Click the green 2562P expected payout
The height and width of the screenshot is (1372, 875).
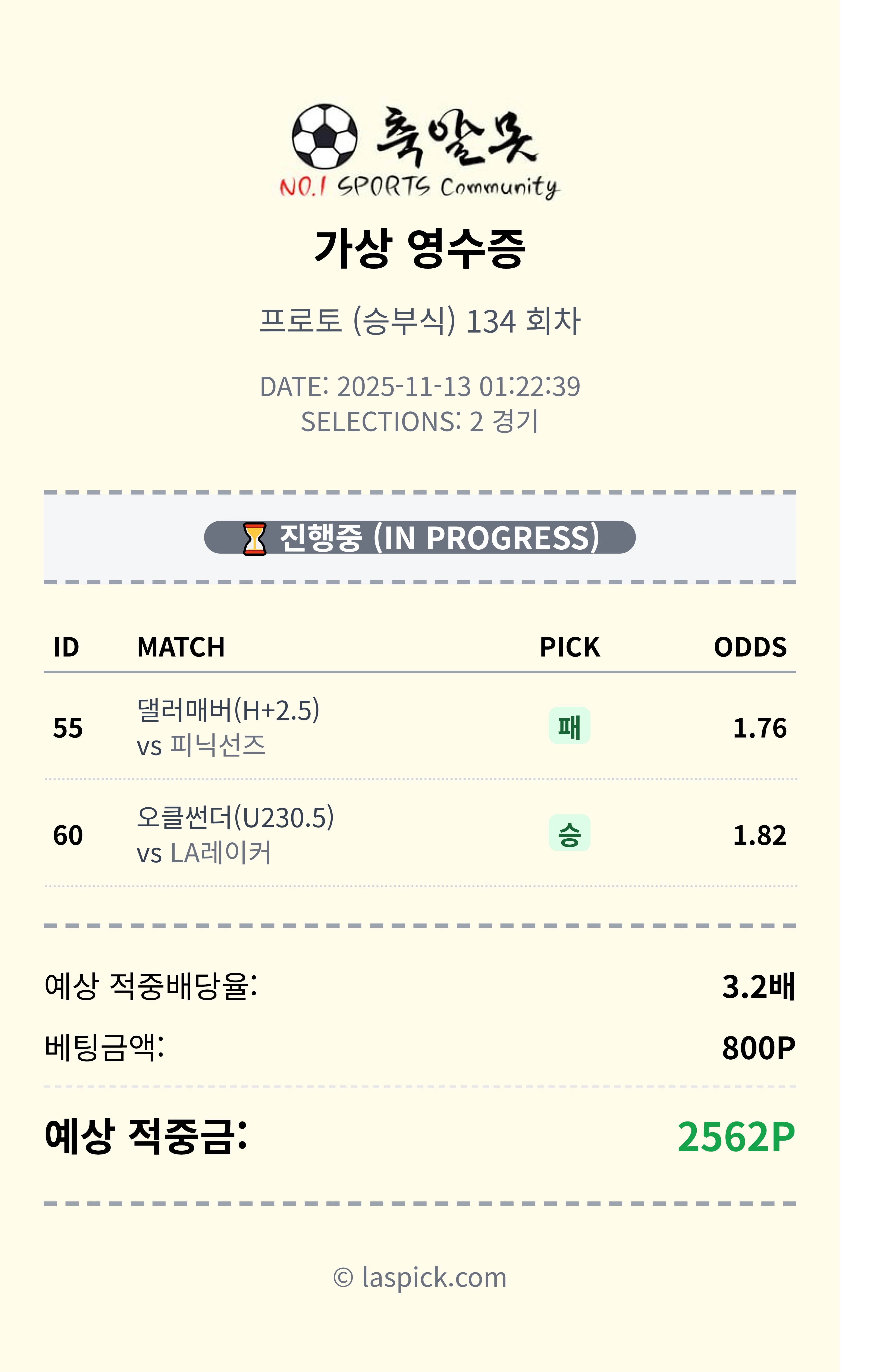(736, 1137)
